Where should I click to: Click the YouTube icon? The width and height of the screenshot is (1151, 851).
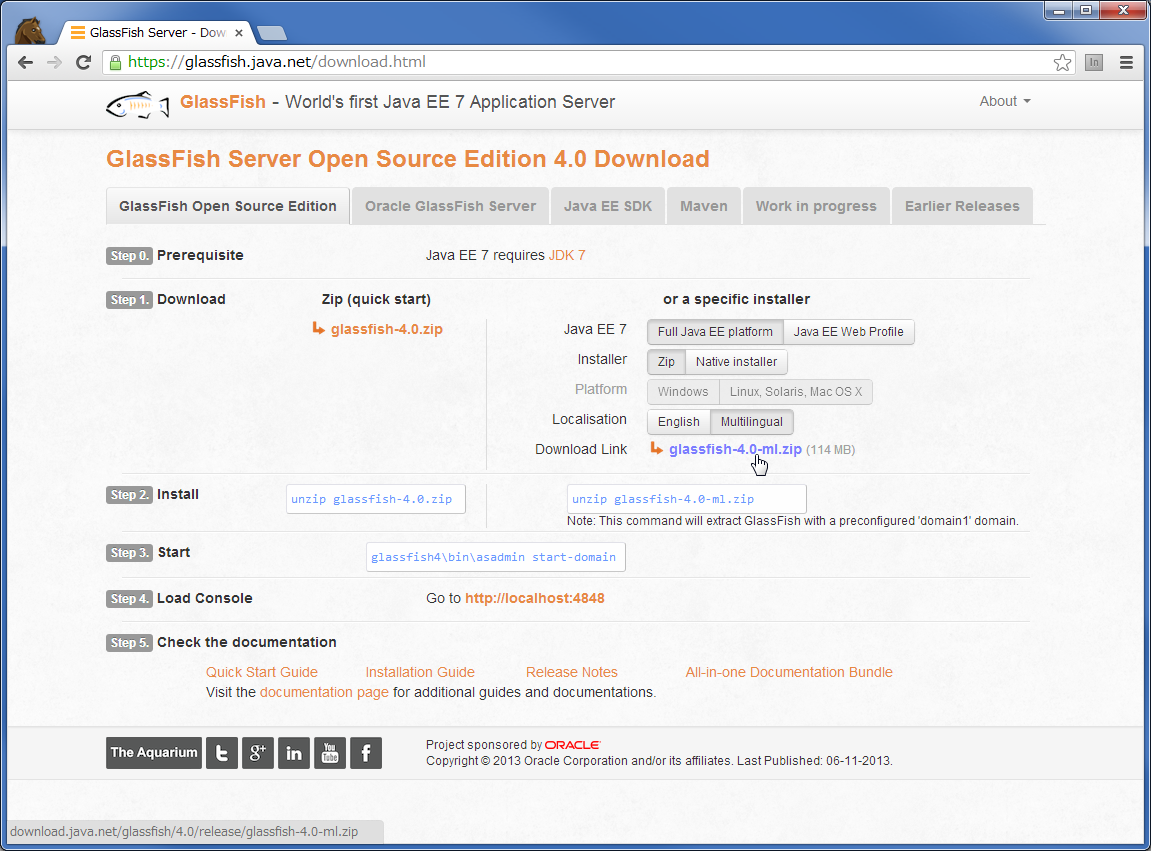(x=329, y=753)
